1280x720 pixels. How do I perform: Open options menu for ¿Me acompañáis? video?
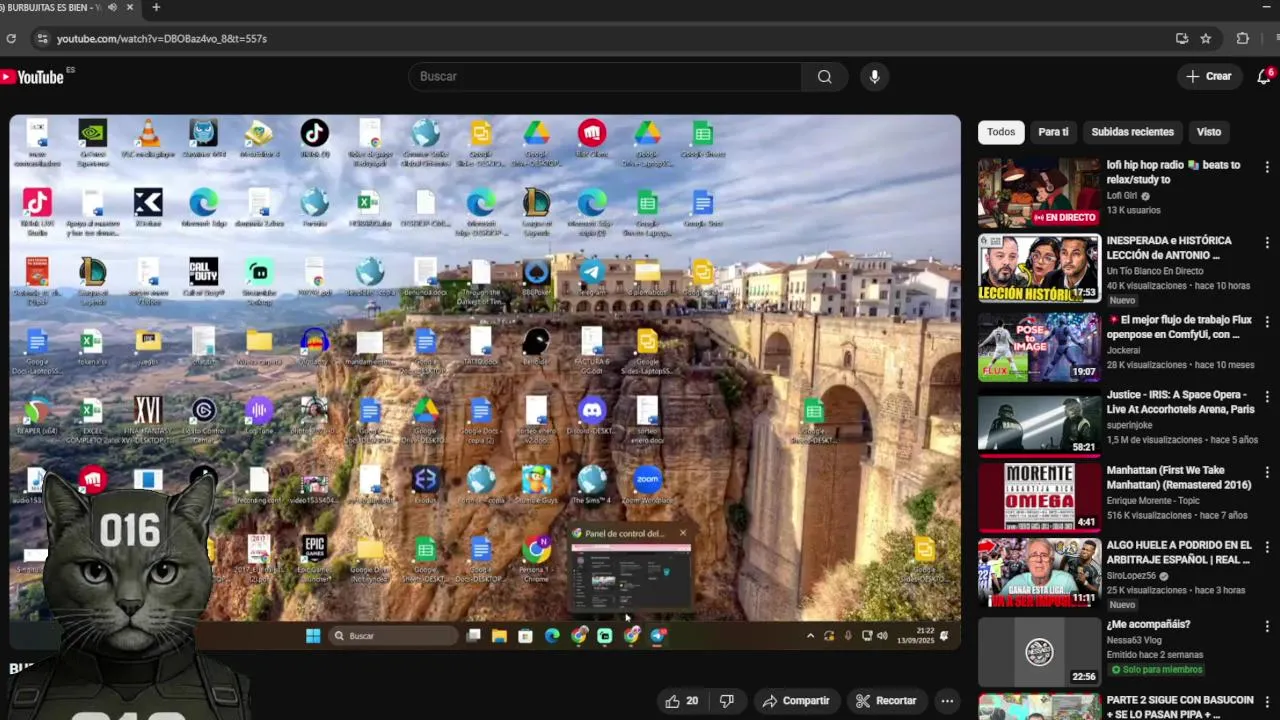point(1267,626)
